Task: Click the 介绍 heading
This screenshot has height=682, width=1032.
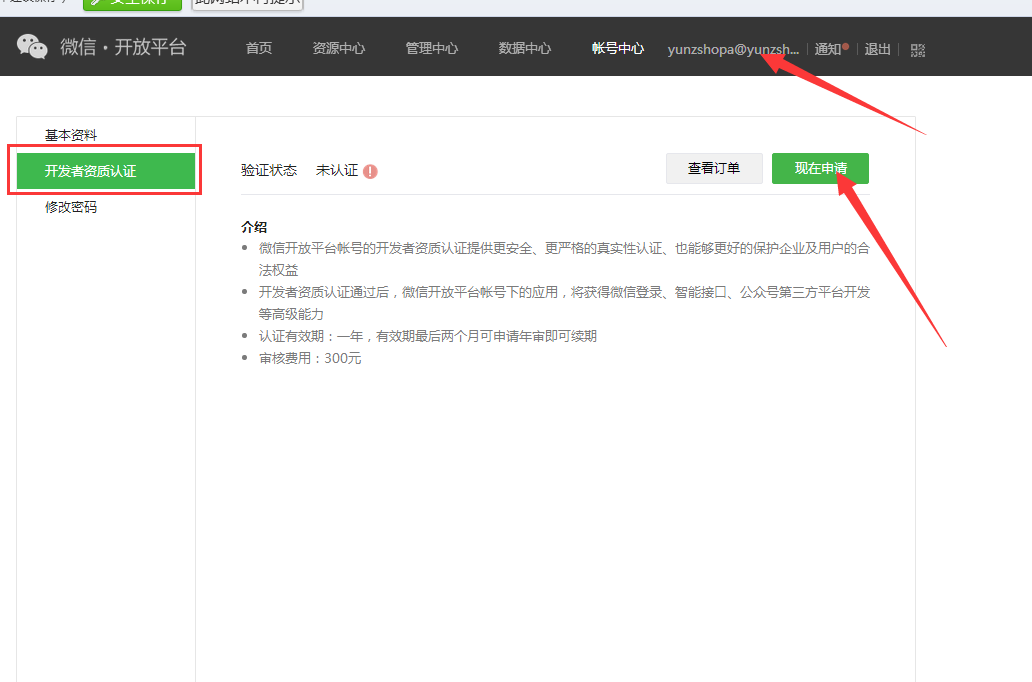Action: coord(254,227)
